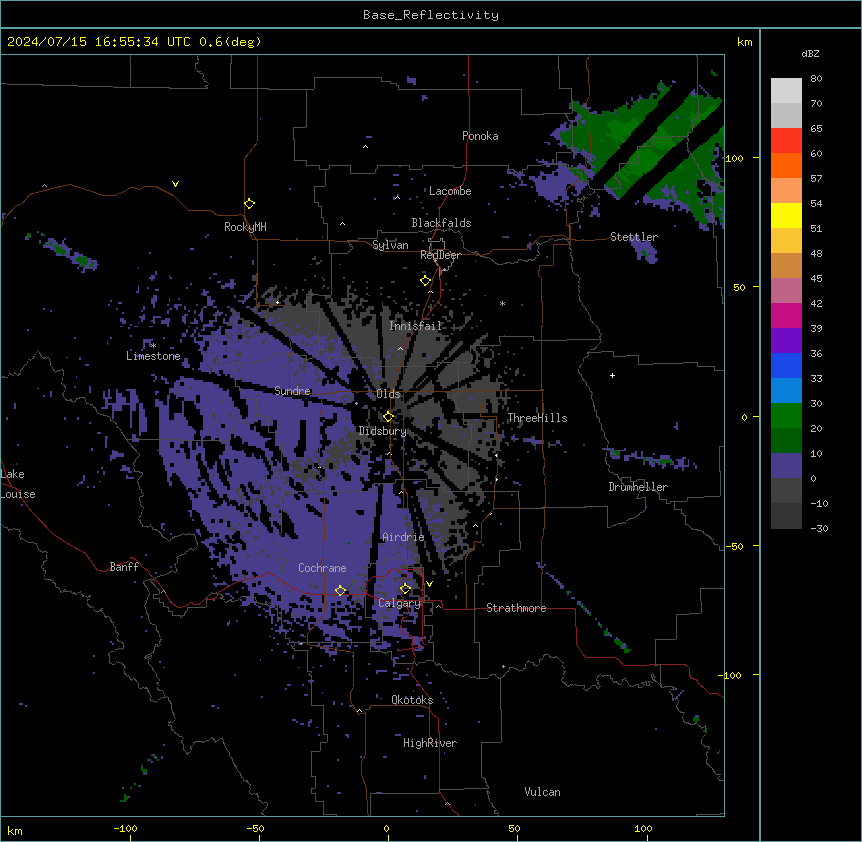862x842 pixels.
Task: Click the -50 tick on right axis
Action: [734, 546]
